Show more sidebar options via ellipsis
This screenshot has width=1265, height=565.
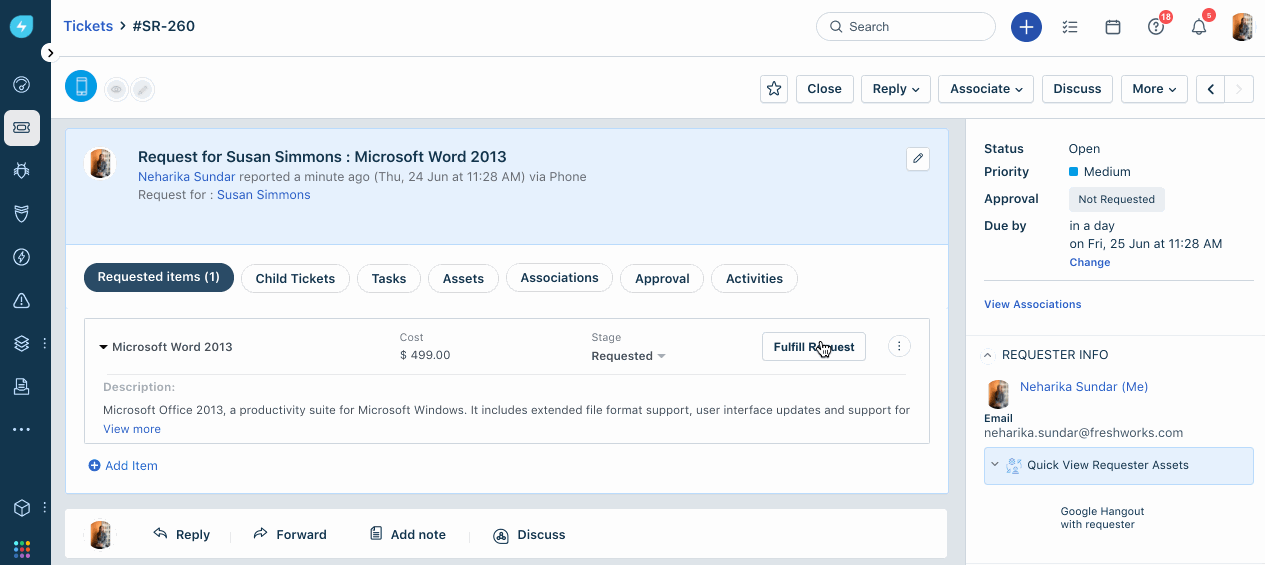coord(22,429)
